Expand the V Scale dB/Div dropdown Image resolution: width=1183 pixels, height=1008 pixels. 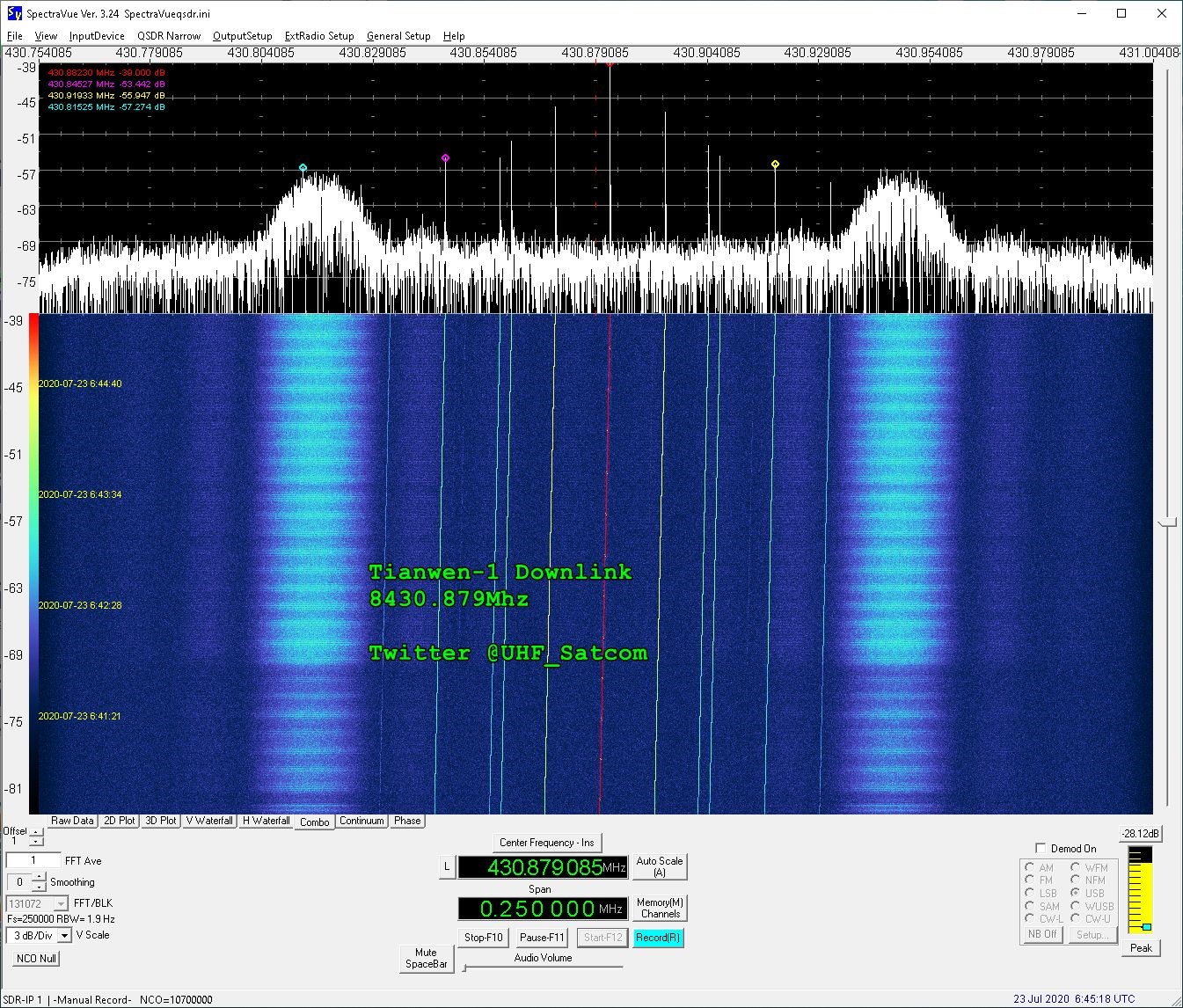(64, 935)
